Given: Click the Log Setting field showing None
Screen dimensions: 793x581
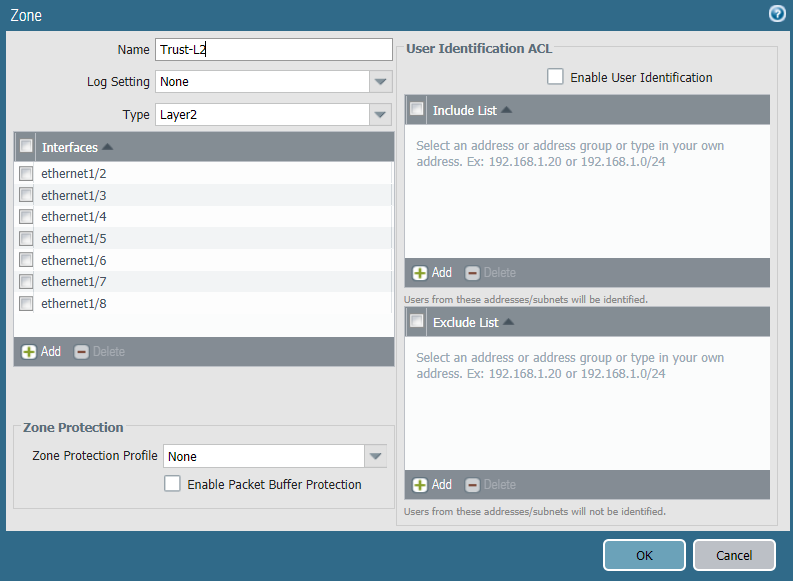Looking at the screenshot, I should click(262, 81).
